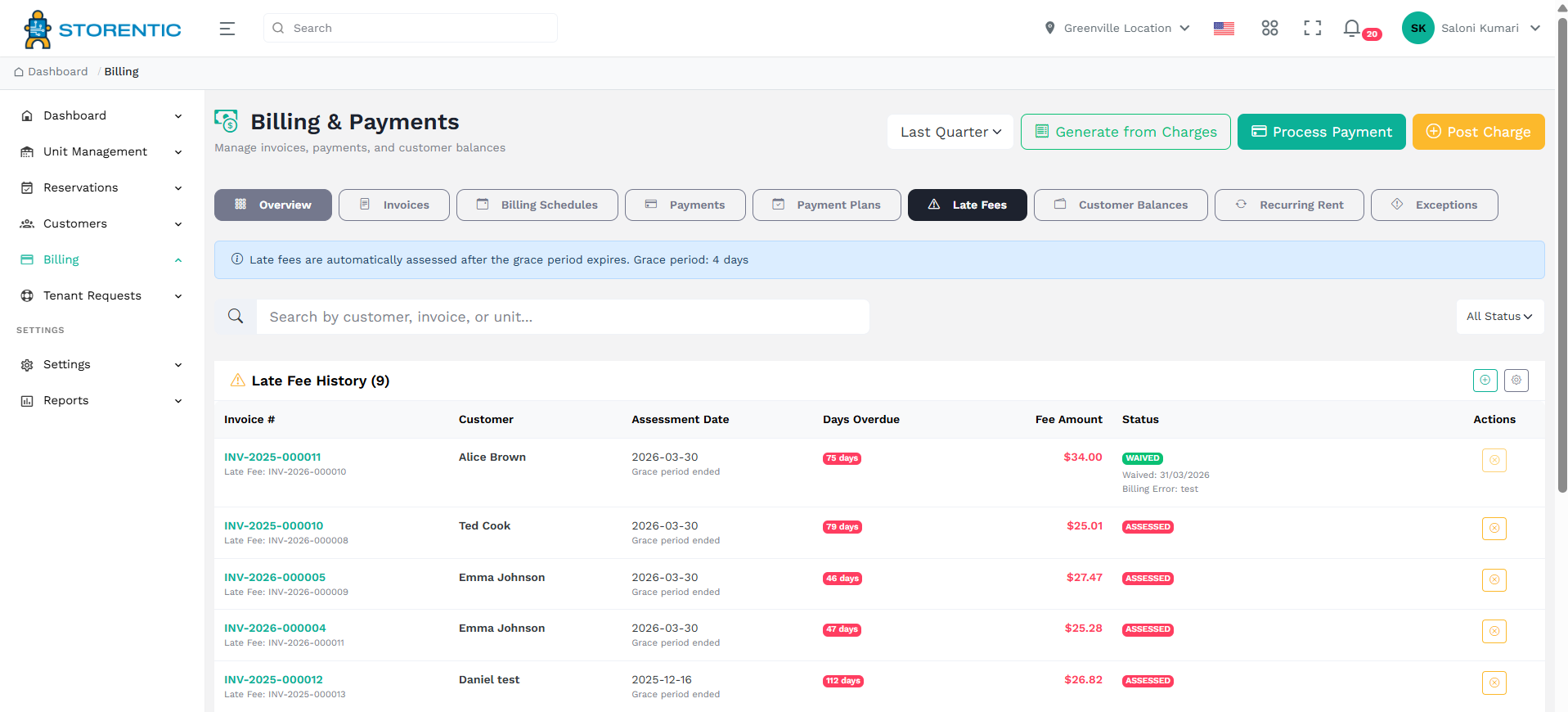Click Generate from Charges button
Viewport: 1568px width, 712px height.
click(1125, 132)
